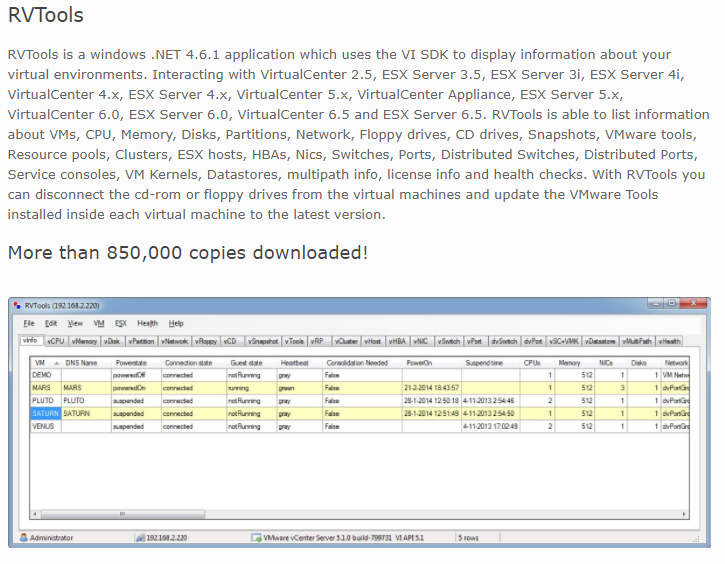
Task: Select the PLUTO cell in VM column
Action: point(46,401)
